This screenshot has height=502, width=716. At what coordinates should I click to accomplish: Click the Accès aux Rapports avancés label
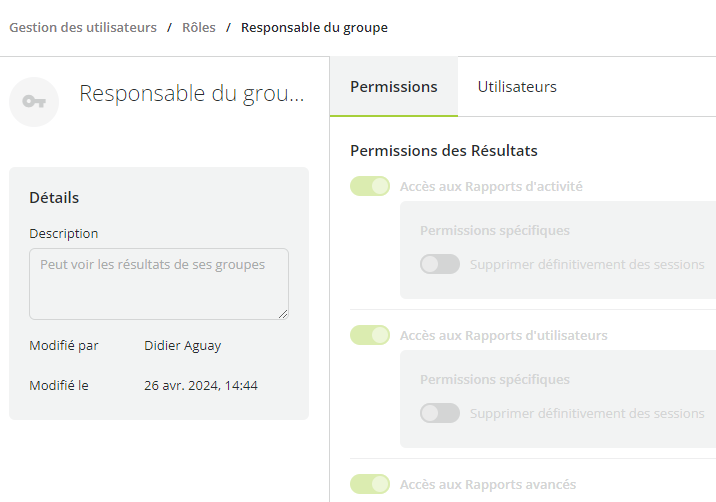click(488, 484)
